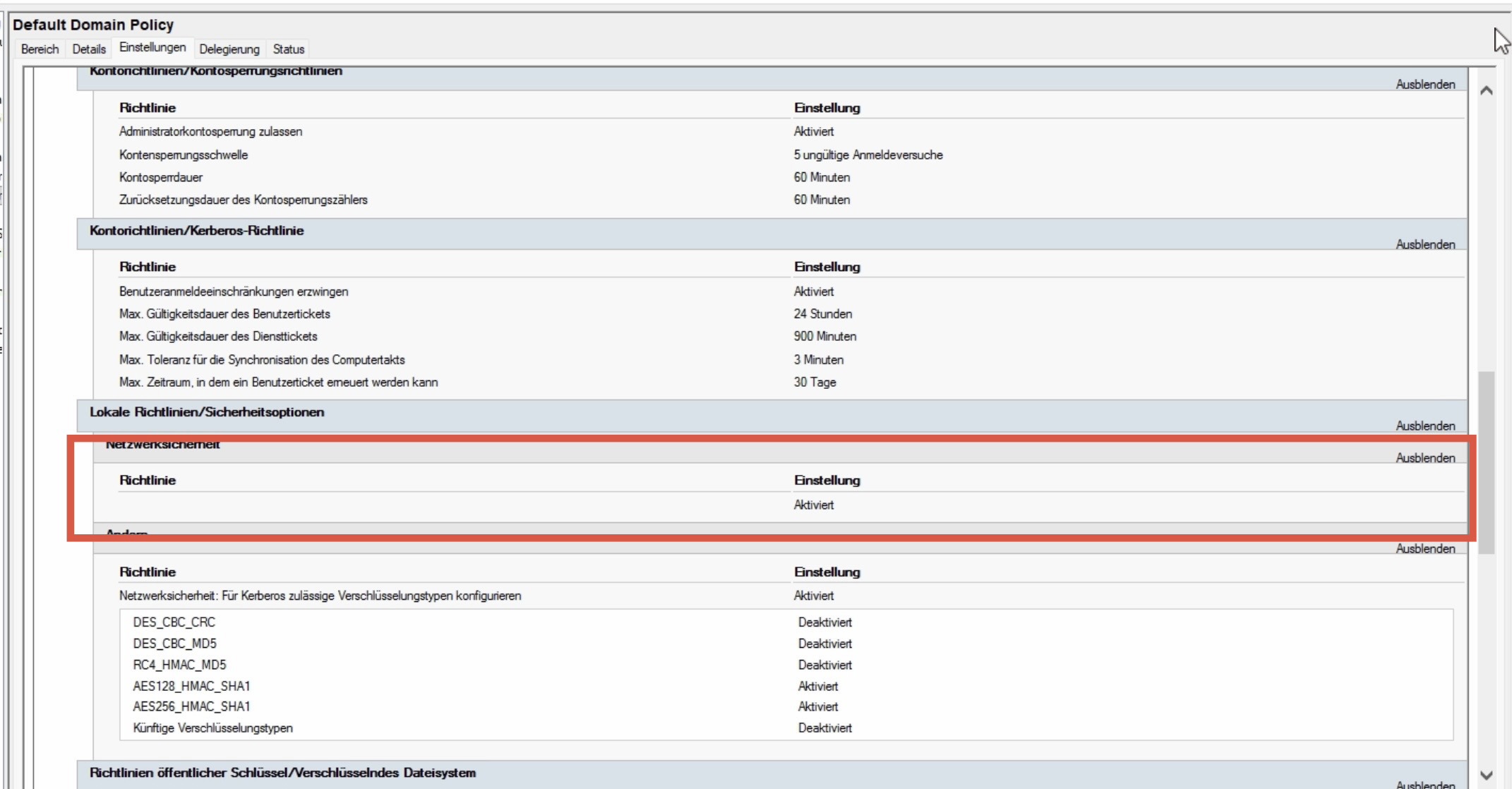The height and width of the screenshot is (789, 1512).
Task: Click the Kontensperrungsschwelle policy row
Action: coord(184,155)
